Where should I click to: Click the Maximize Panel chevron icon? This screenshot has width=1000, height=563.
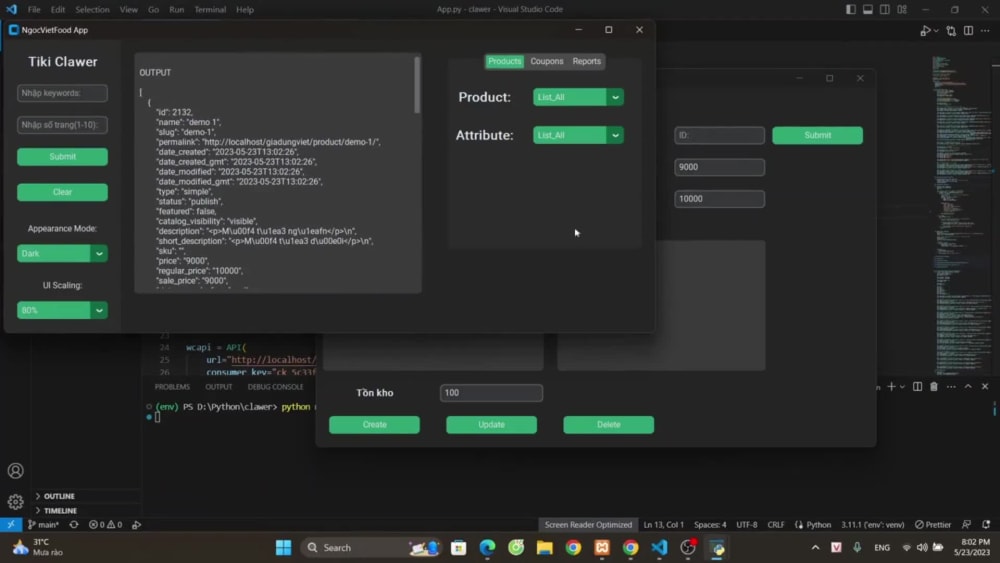click(x=968, y=386)
